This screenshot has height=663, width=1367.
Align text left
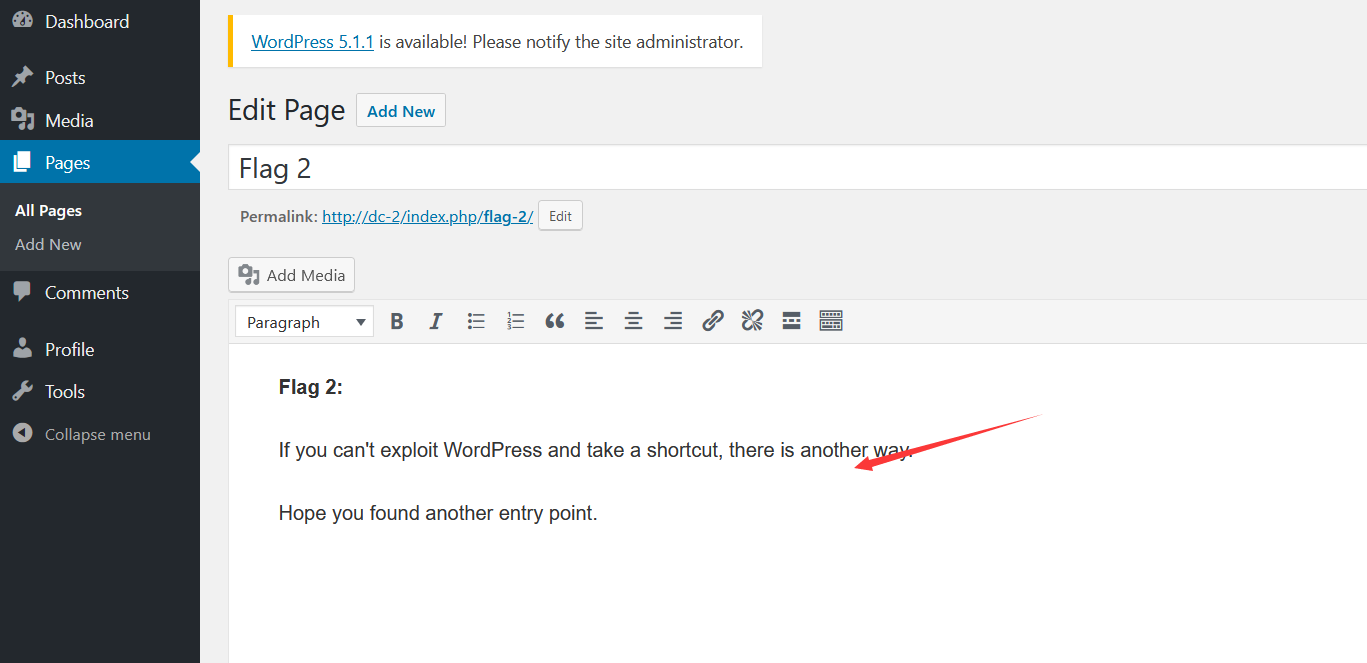coord(594,321)
